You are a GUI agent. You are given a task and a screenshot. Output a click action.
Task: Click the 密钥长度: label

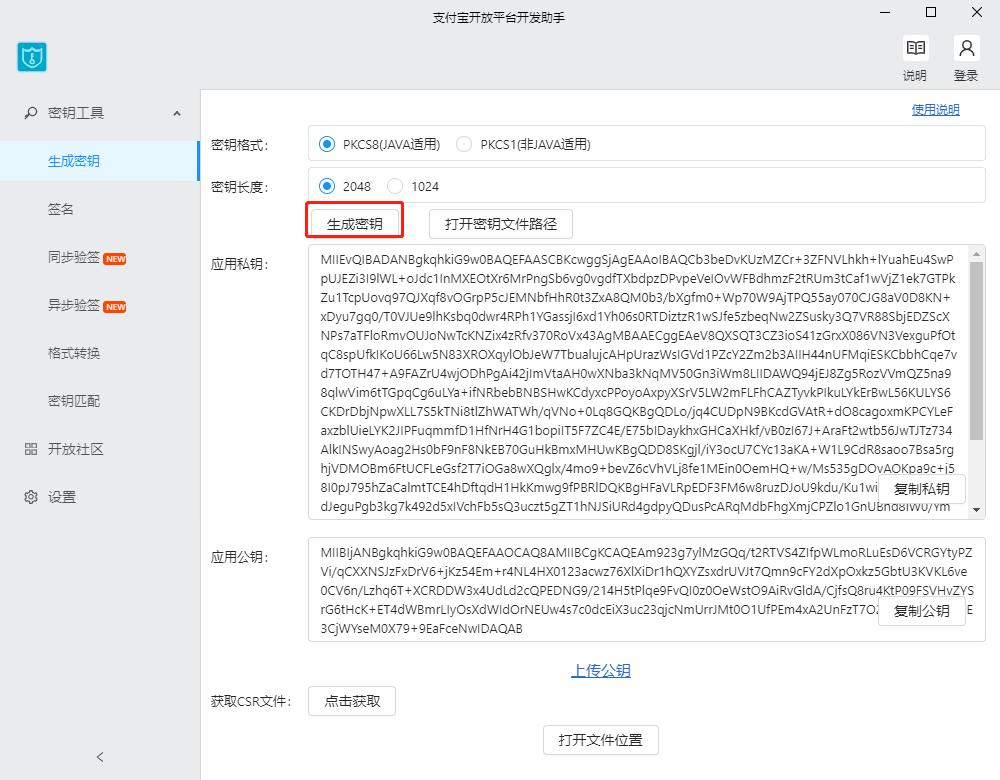click(x=240, y=187)
